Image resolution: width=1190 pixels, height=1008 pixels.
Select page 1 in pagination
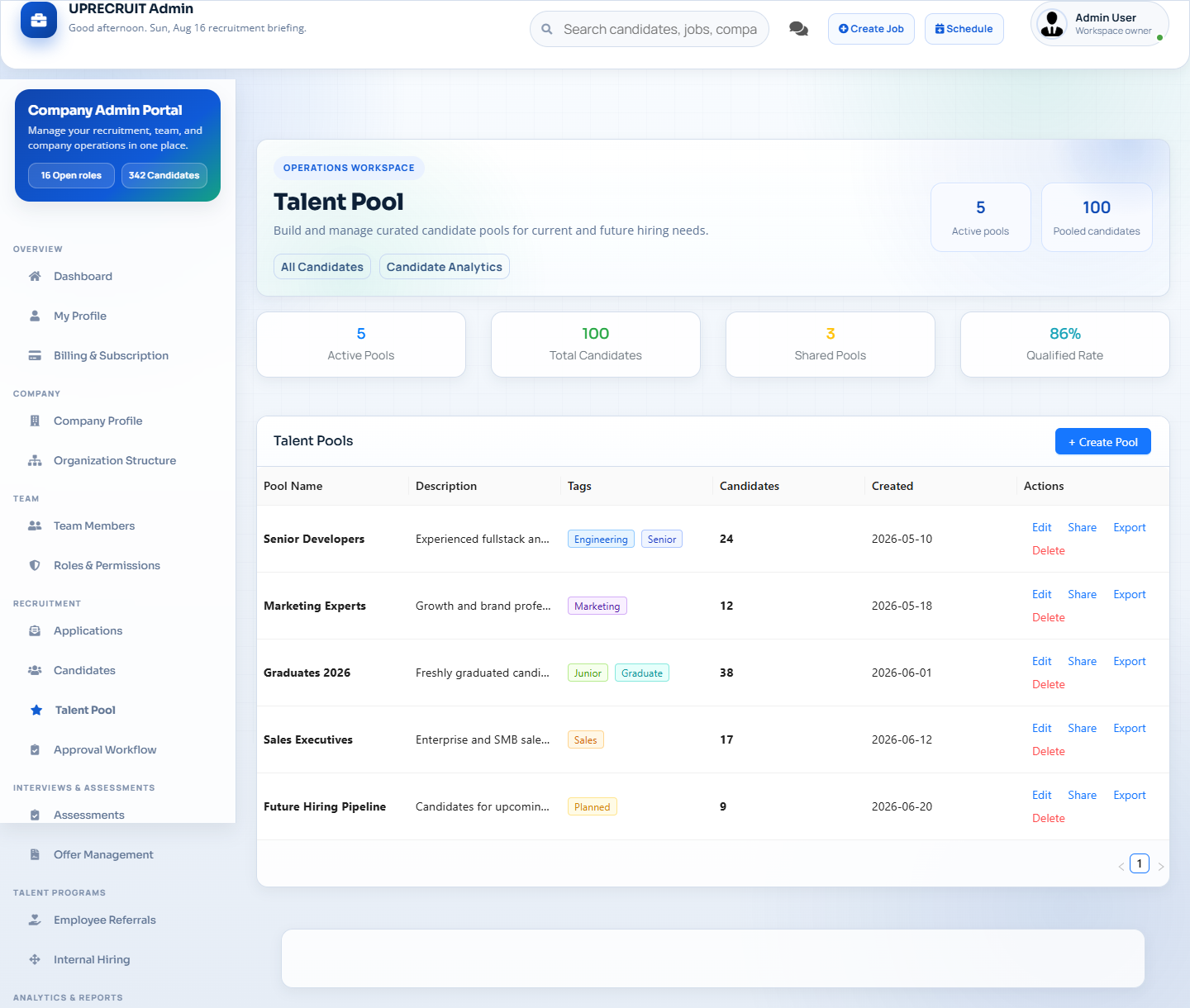coord(1140,863)
